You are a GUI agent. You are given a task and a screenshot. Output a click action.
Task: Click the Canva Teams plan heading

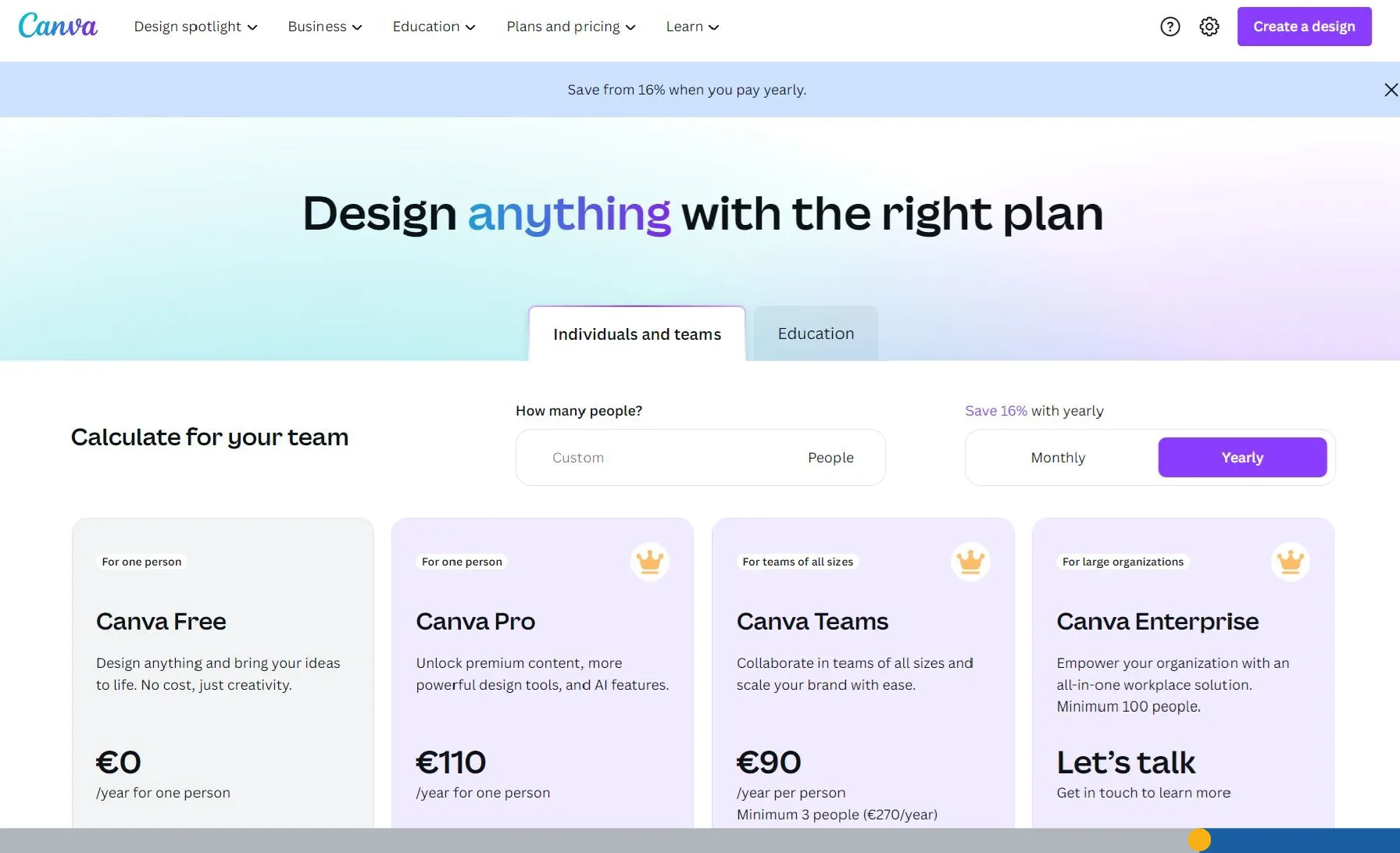[x=812, y=622]
